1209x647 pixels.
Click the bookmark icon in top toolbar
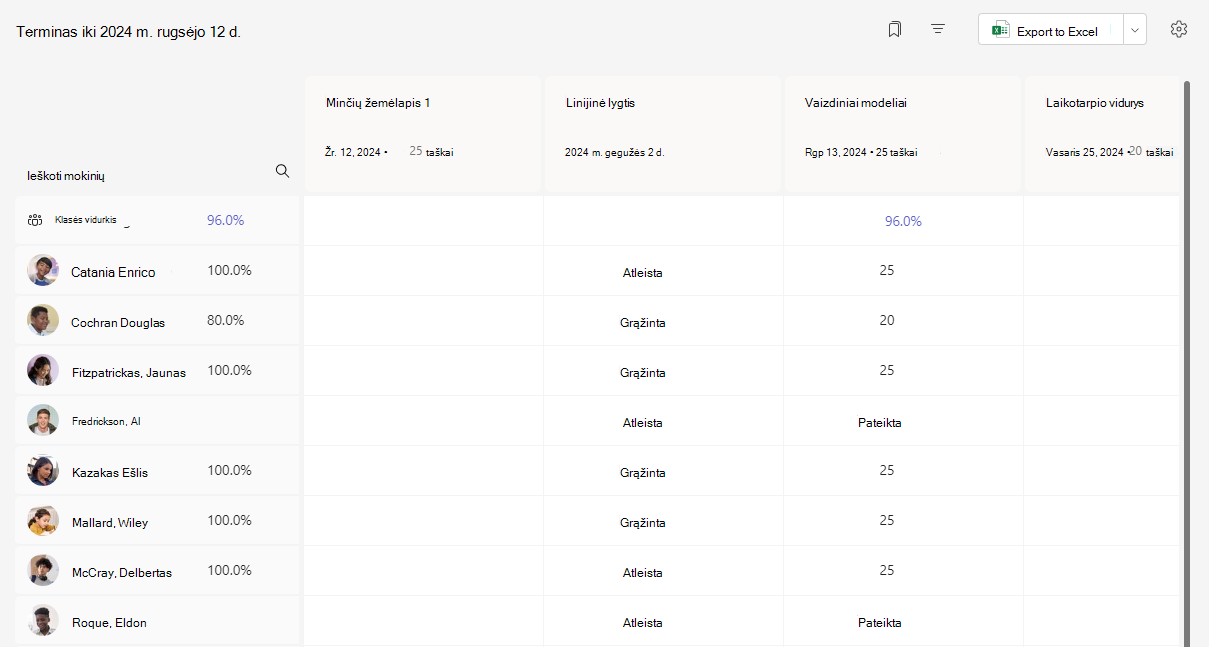point(894,30)
